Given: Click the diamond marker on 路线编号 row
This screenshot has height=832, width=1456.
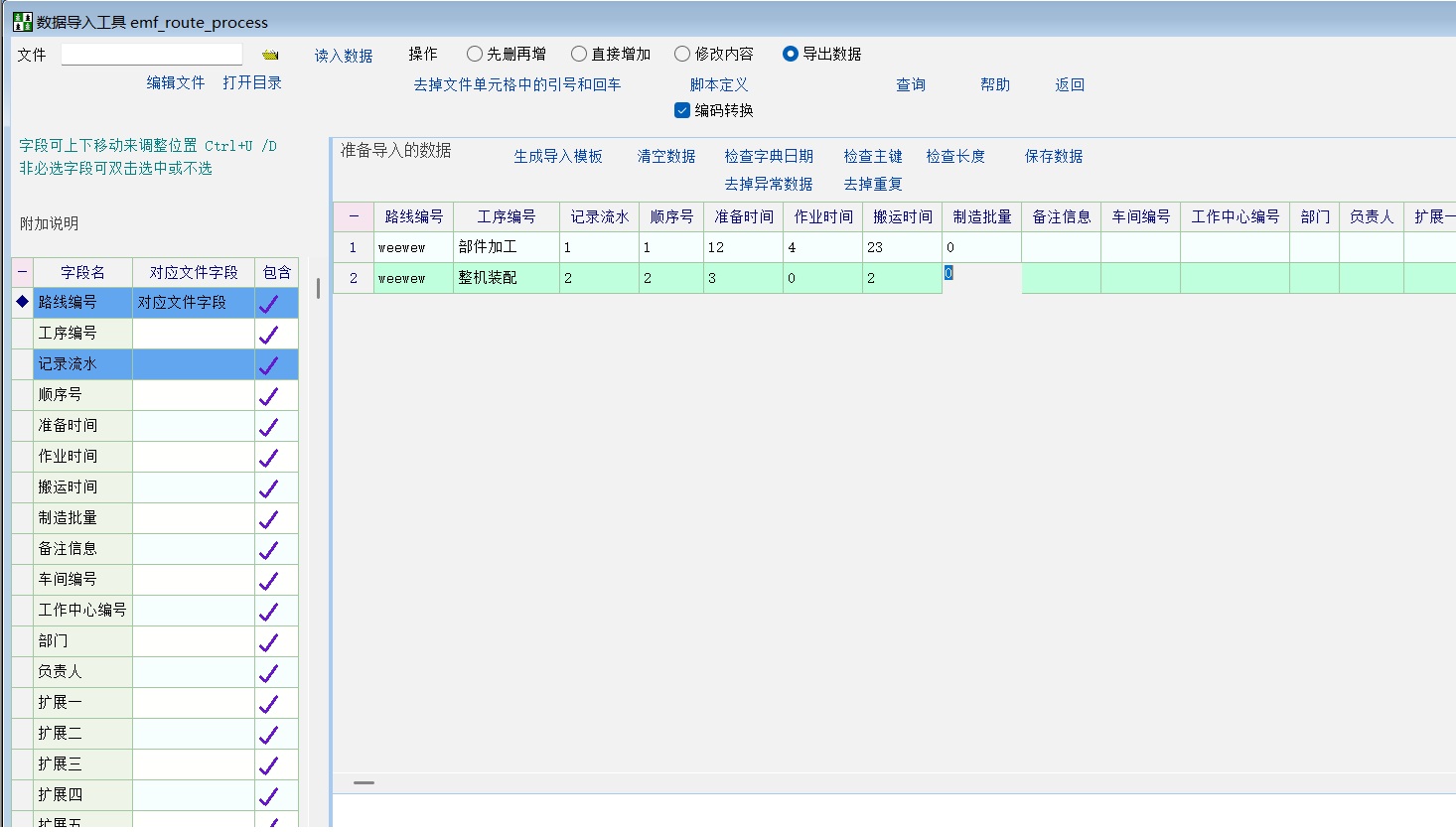Looking at the screenshot, I should [x=22, y=302].
